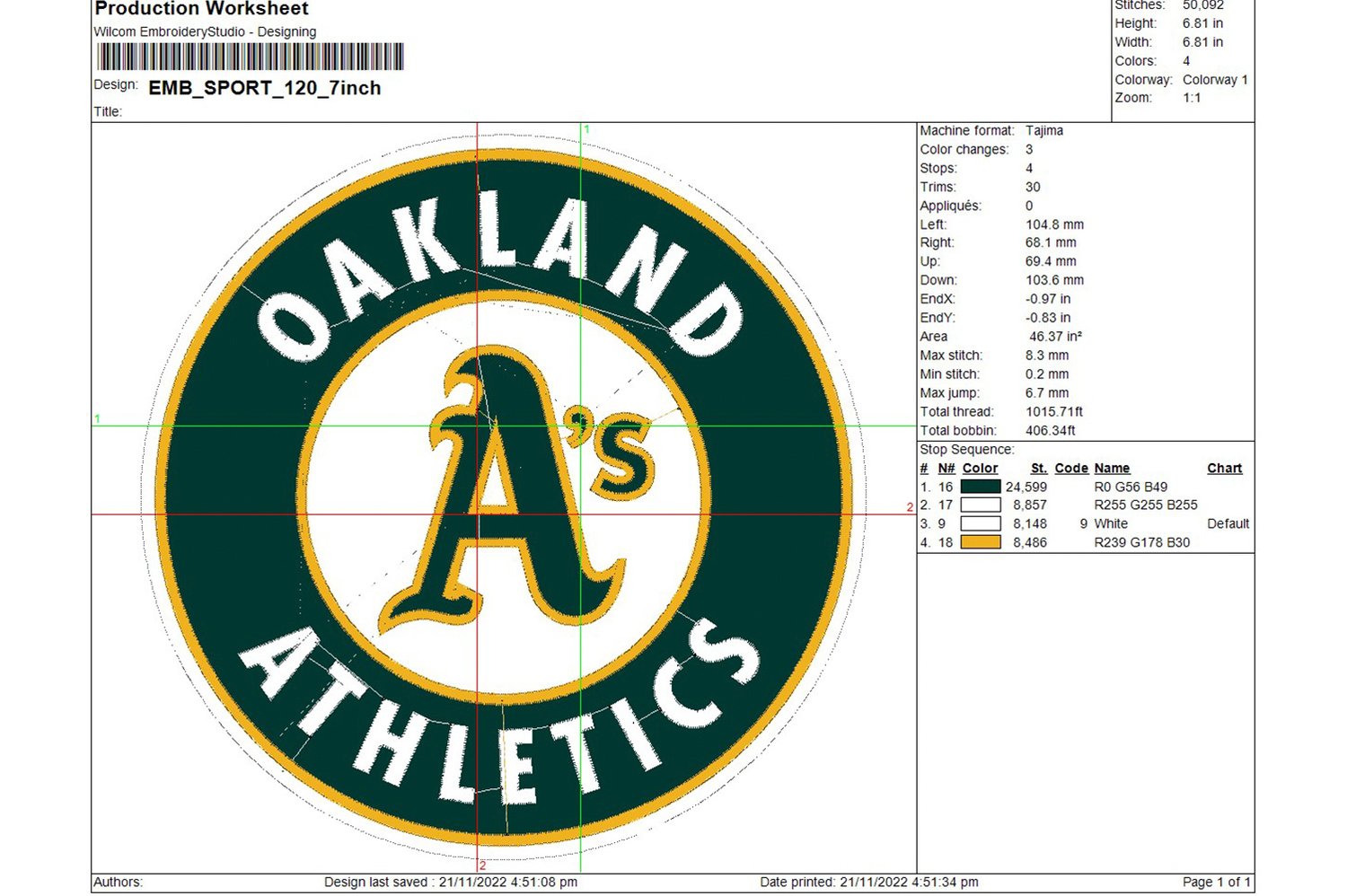Click the EndX value -0.97 in
Viewport: 1347px width, 896px height.
pyautogui.click(x=1048, y=299)
